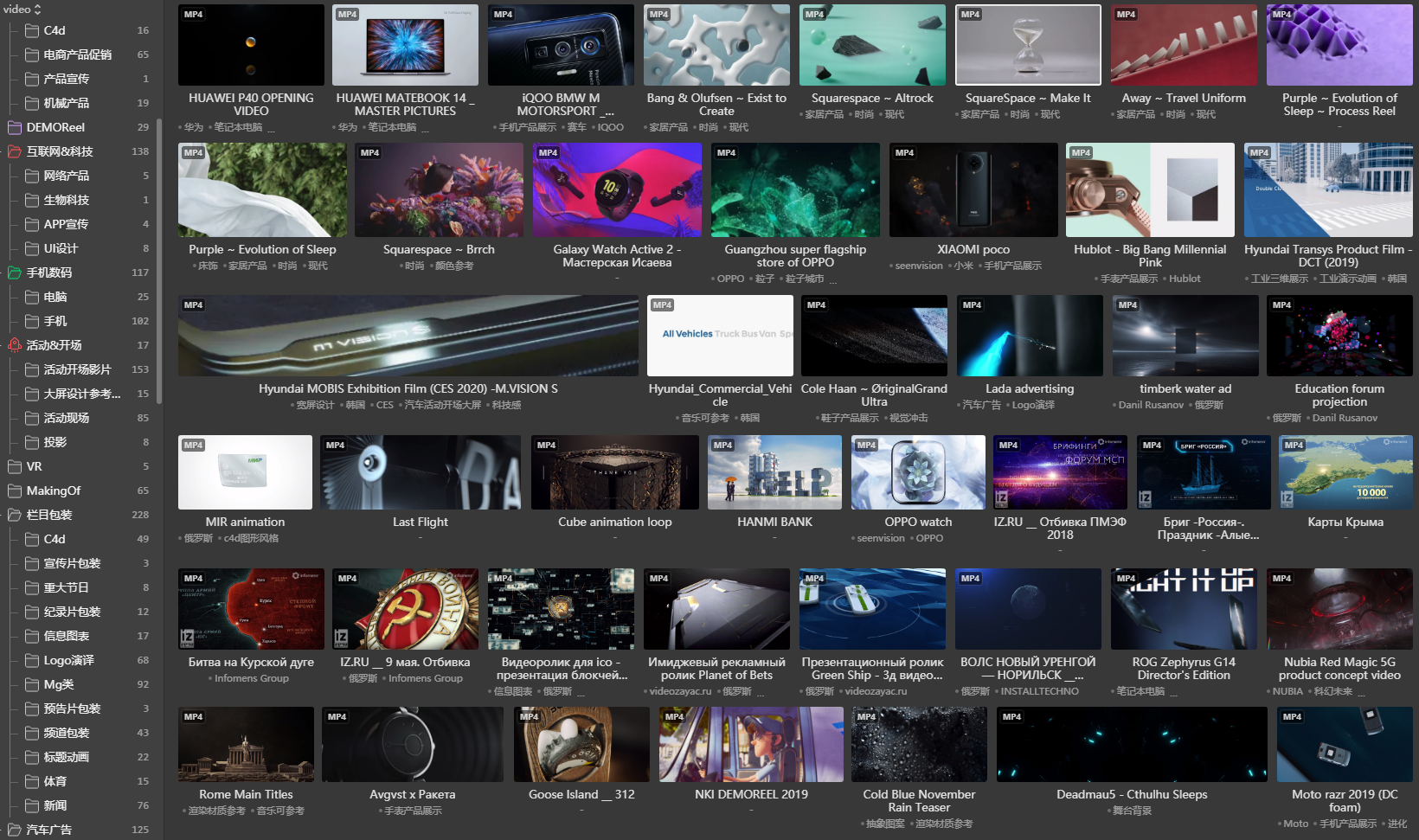Image resolution: width=1419 pixels, height=840 pixels.
Task: Click the open folder icon for 栏目包装
Action: (x=15, y=515)
